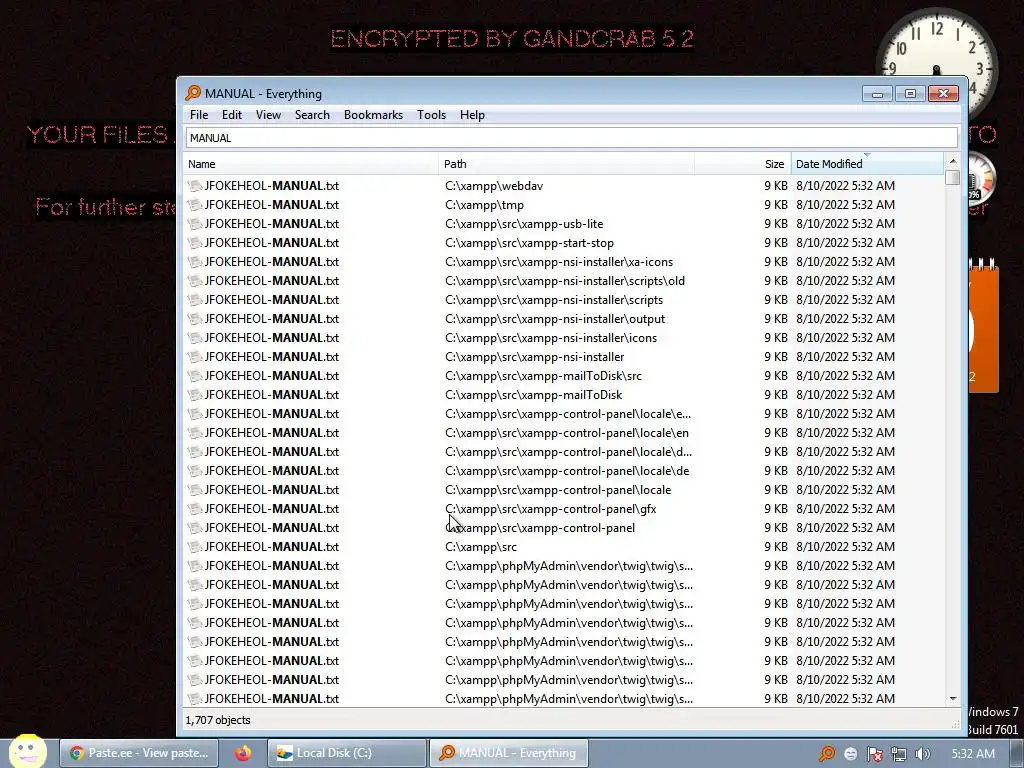Click path cell C:\xampp\src\xampp-control-panel
The width and height of the screenshot is (1024, 768).
pos(539,528)
